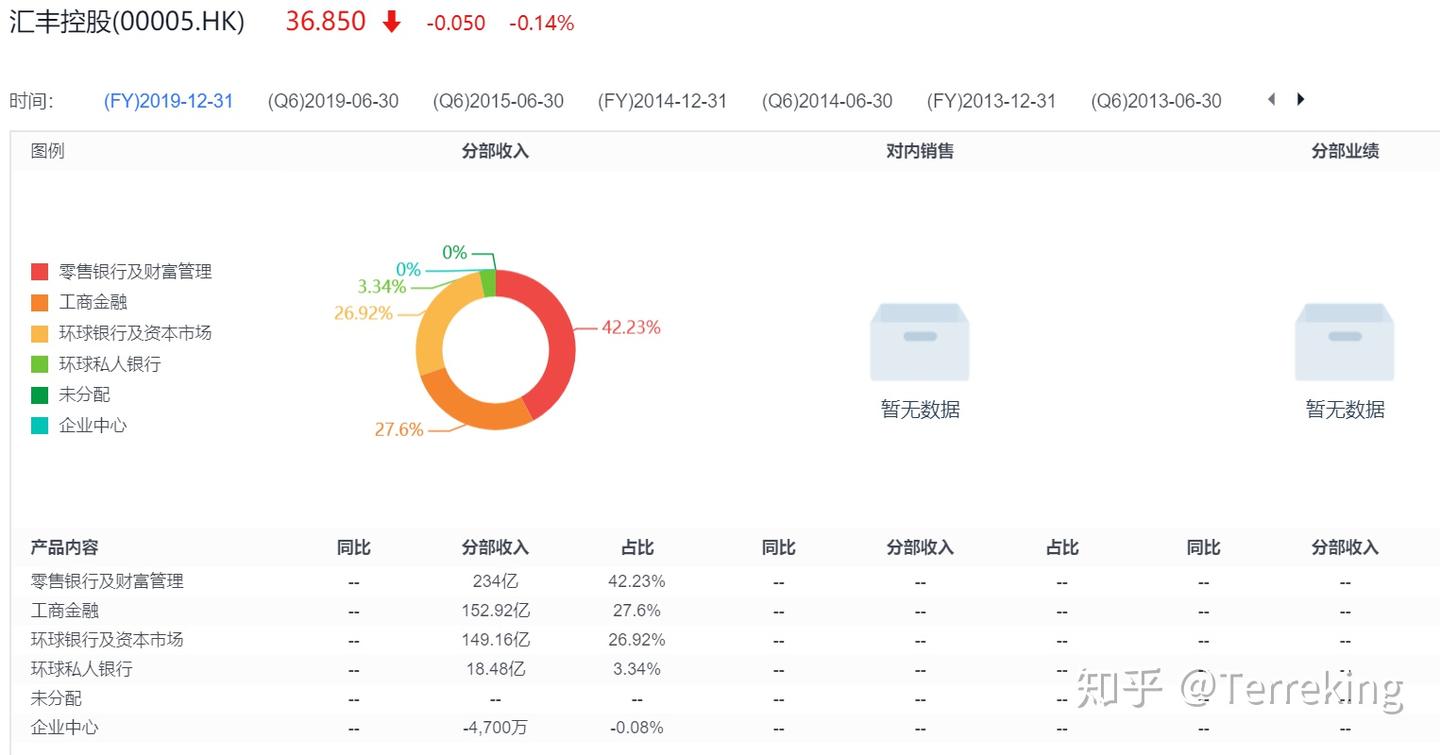Screen dimensions: 1440x755
Task: Click the red price decline arrow icon
Action: click(x=389, y=20)
